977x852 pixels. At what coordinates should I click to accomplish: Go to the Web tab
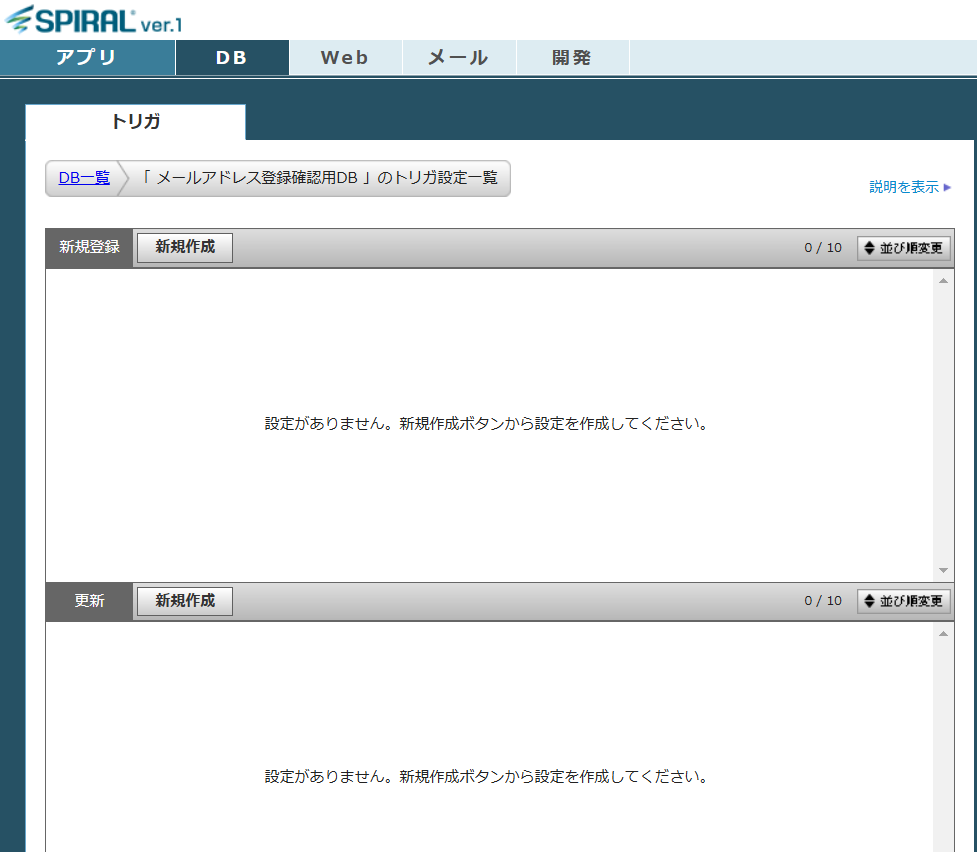(345, 58)
